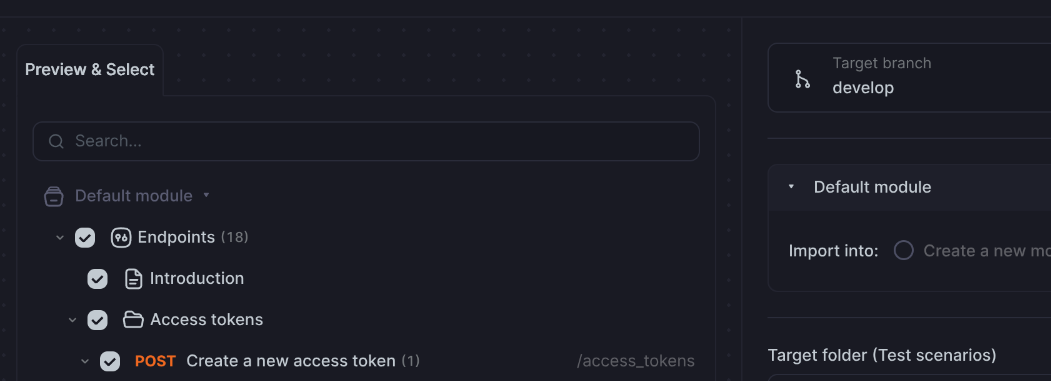Viewport: 1051px width, 381px height.
Task: Switch to Preview & Select tab
Action: 90,70
